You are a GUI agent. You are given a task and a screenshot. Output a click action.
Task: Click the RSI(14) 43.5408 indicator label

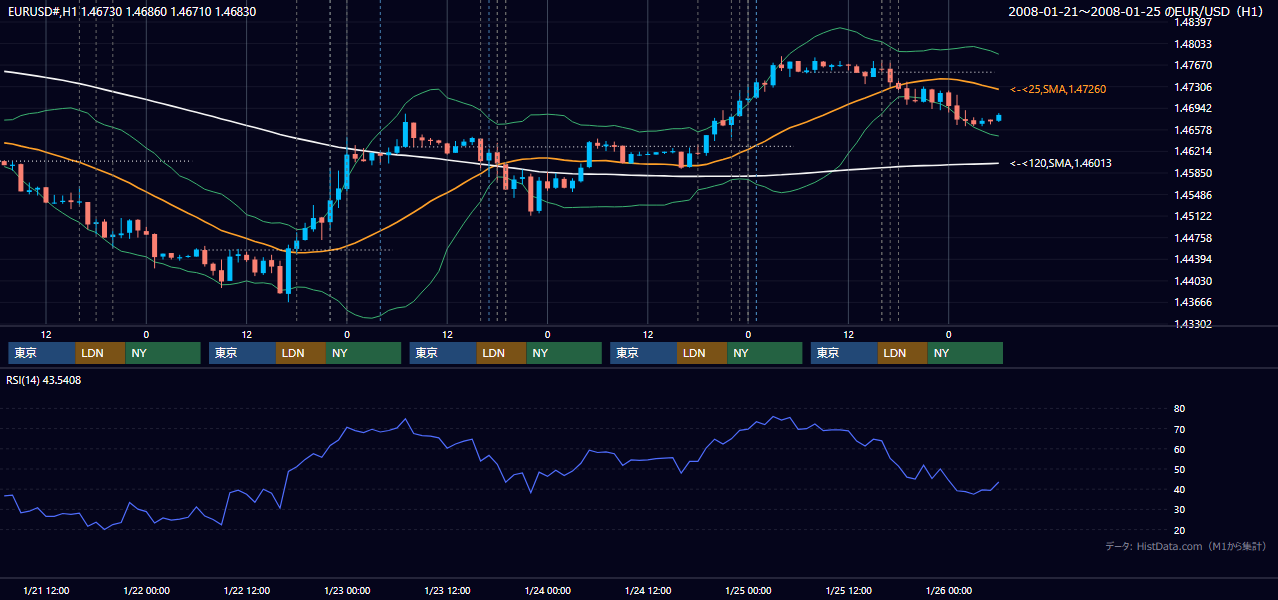coord(44,380)
